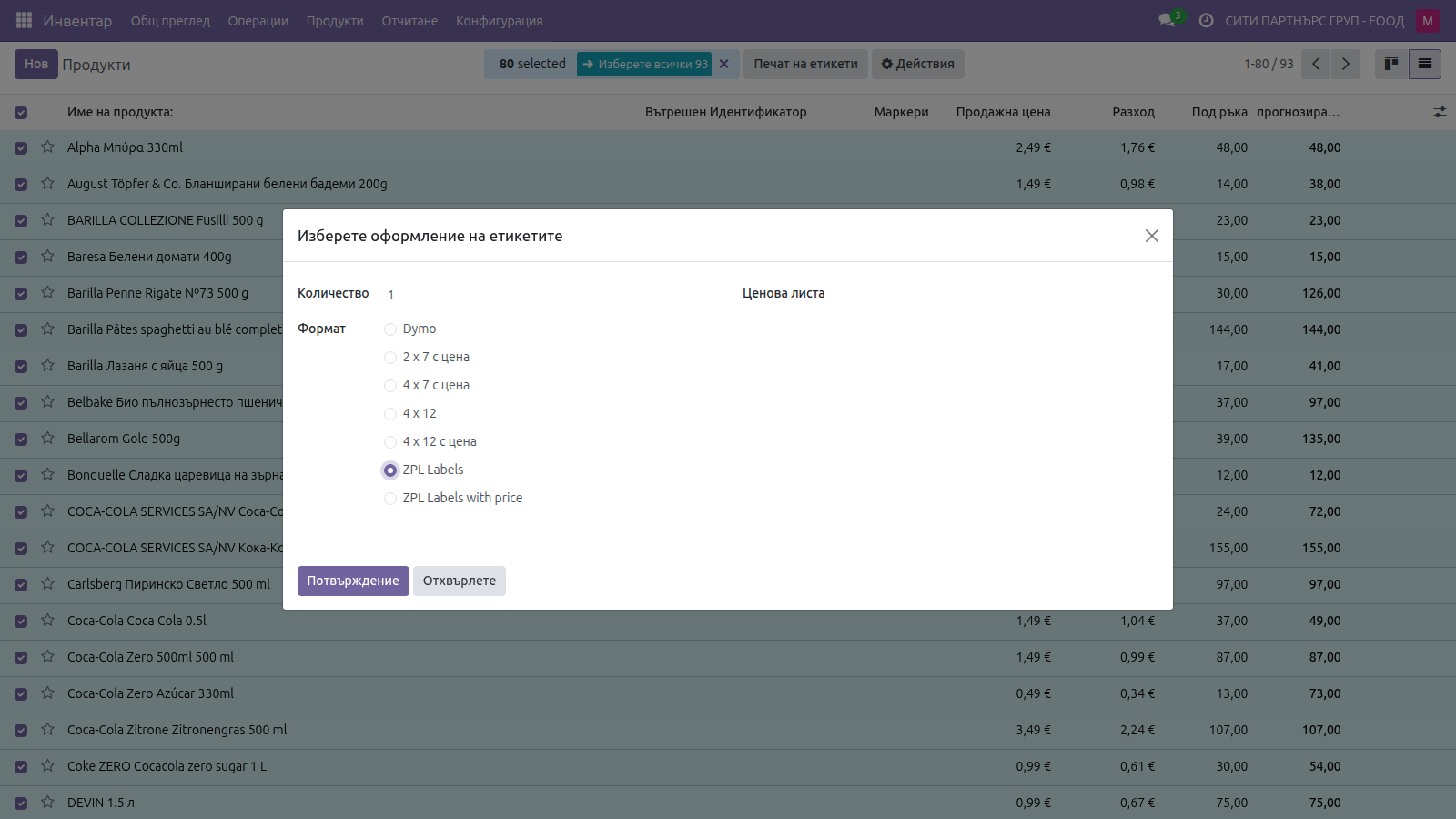This screenshot has width=1456, height=819.
Task: Select 4 x 7 с цена format
Action: [390, 386]
